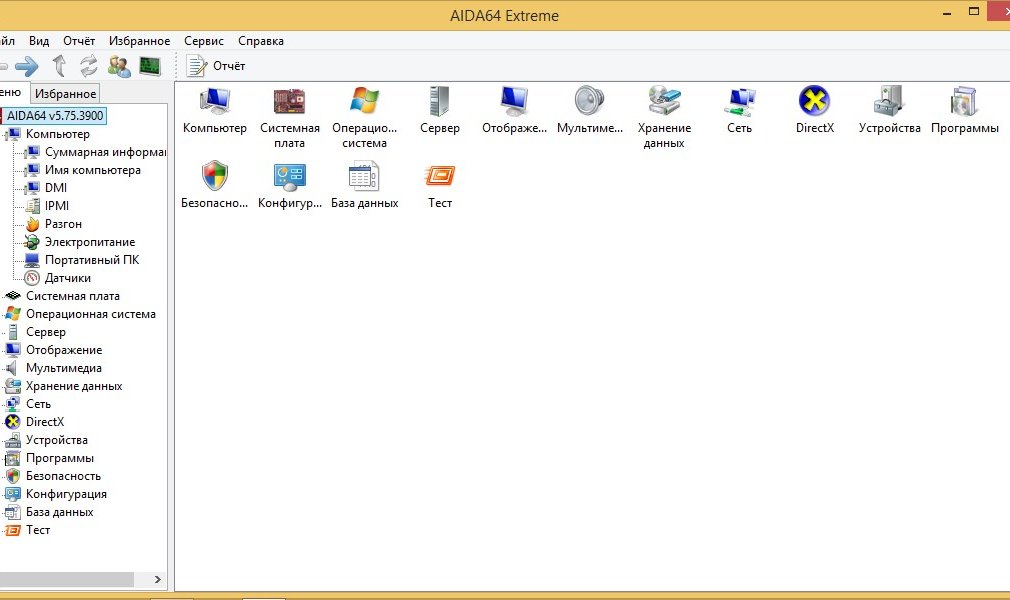Select Устройства in the tree
The height and width of the screenshot is (600, 1010).
(x=57, y=440)
